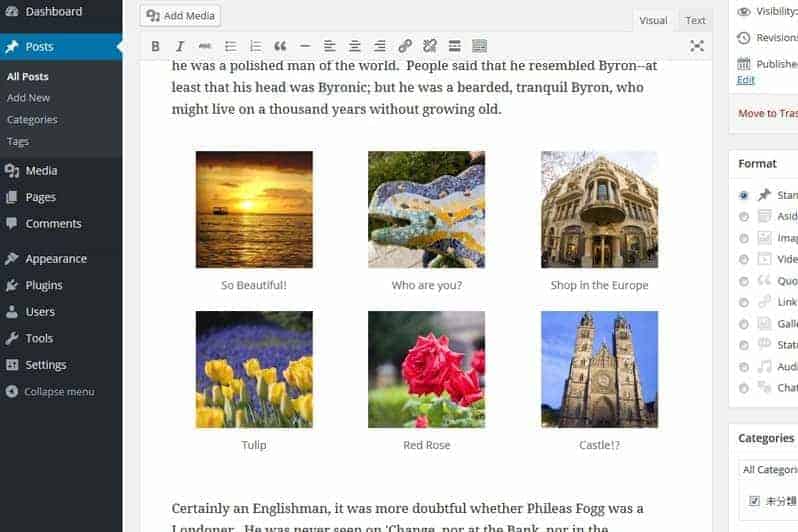Select the Audio post format radio
Screen dimensions: 798x532
click(744, 367)
